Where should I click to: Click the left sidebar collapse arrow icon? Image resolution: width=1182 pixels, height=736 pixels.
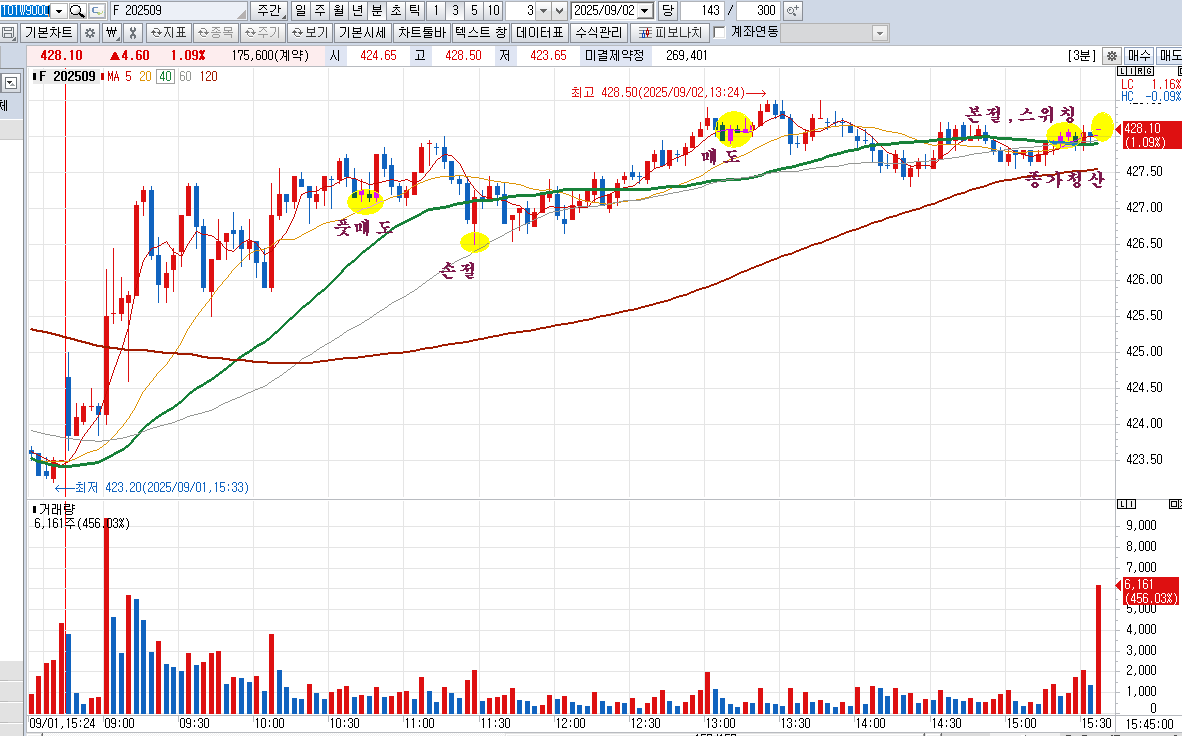tap(11, 83)
